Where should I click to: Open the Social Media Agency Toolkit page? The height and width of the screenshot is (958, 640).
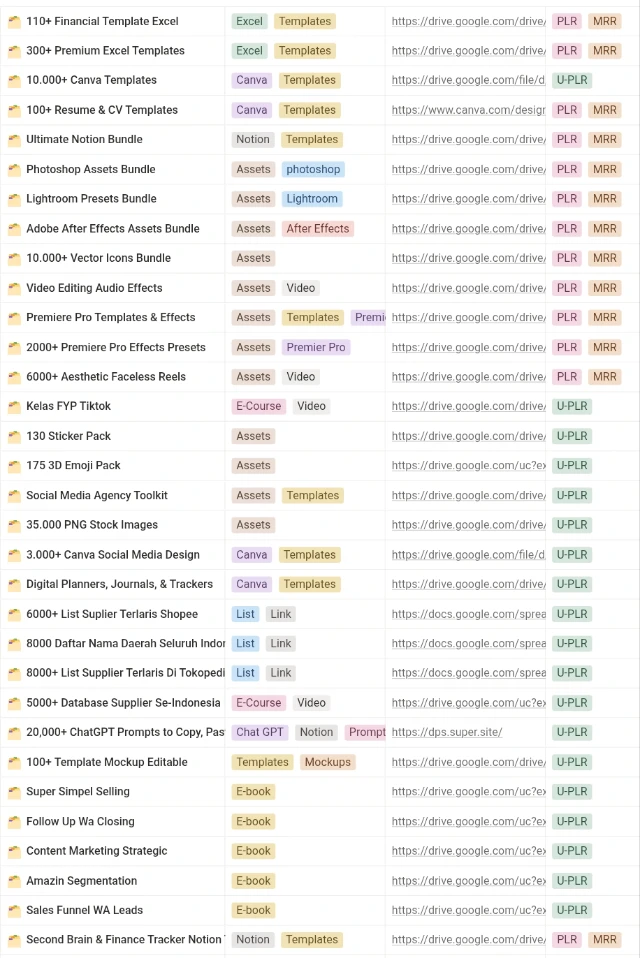(x=96, y=495)
